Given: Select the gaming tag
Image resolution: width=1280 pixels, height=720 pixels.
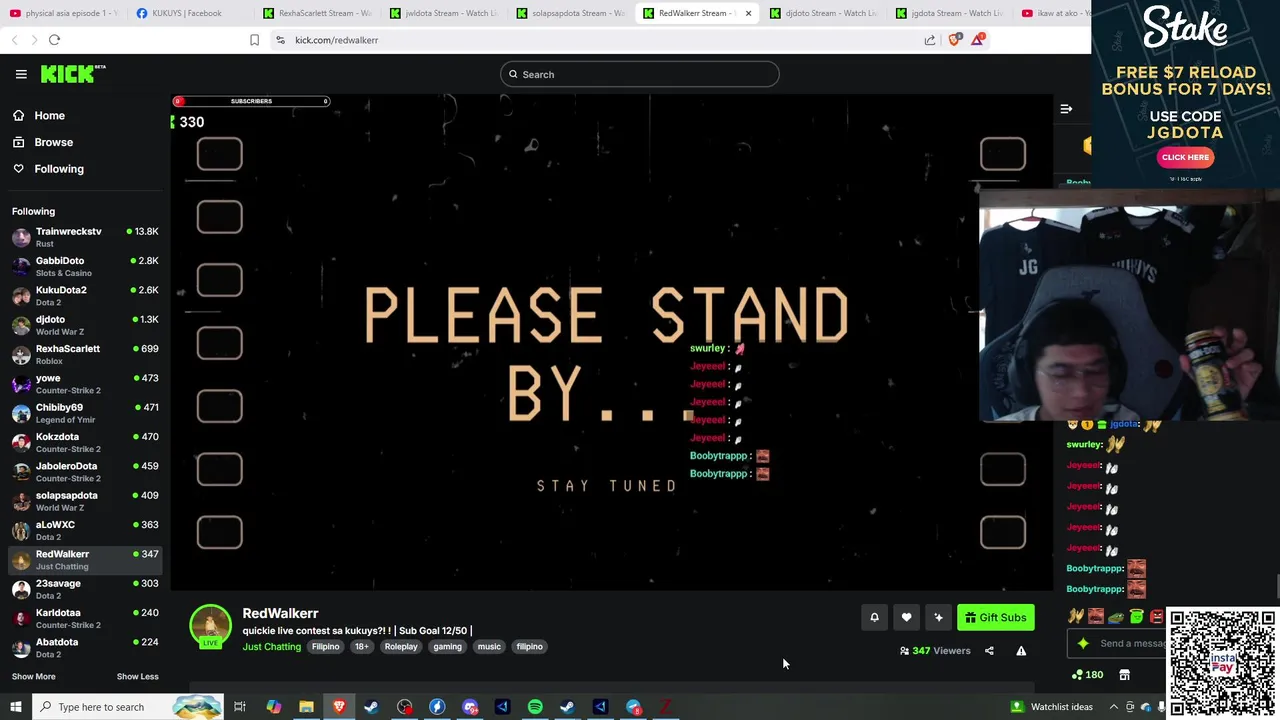Looking at the screenshot, I should click(447, 647).
